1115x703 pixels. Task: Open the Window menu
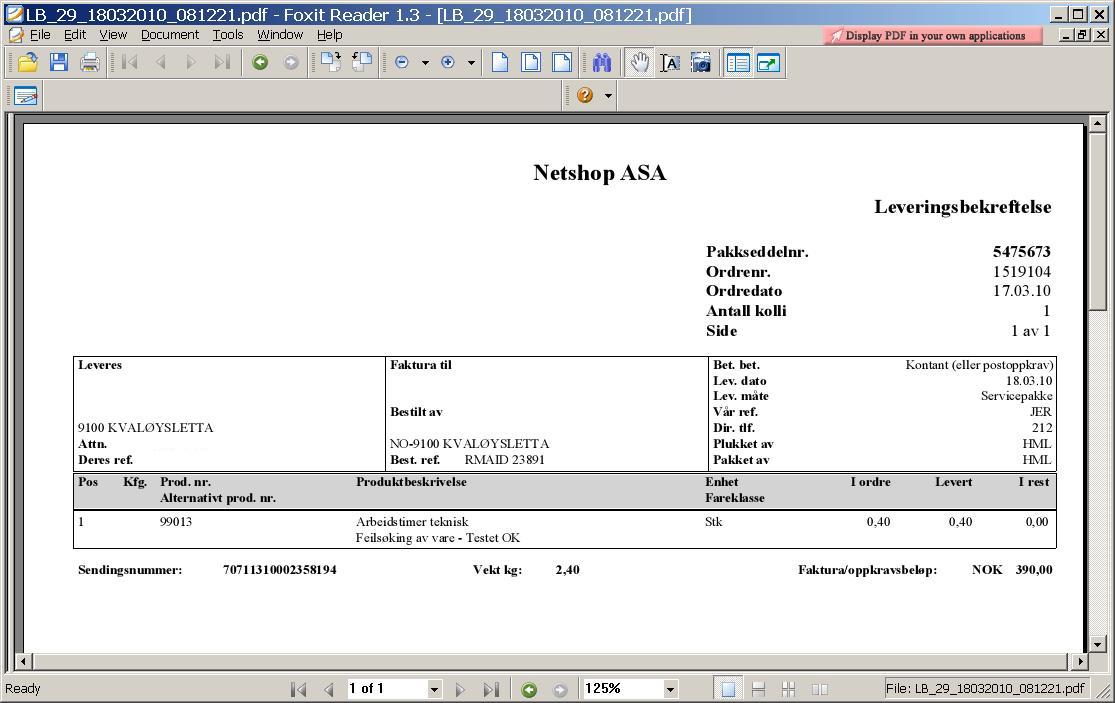point(279,34)
